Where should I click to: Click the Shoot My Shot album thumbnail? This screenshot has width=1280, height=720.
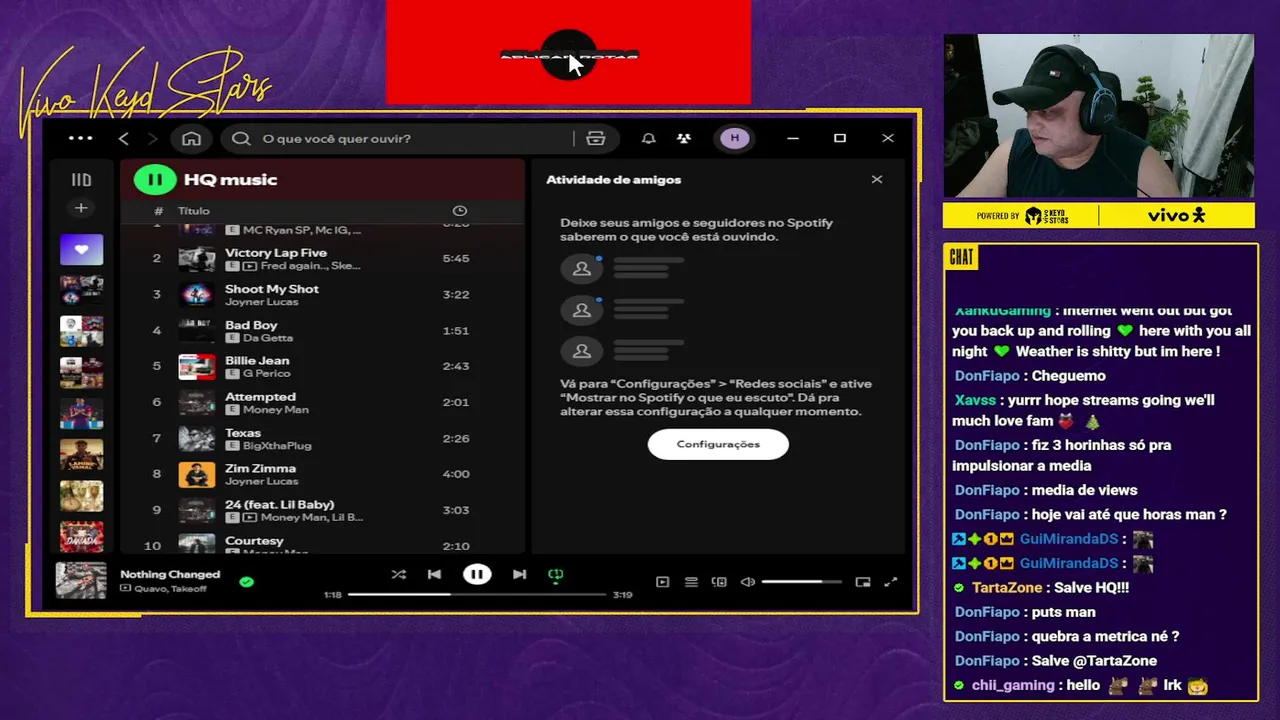coord(197,294)
